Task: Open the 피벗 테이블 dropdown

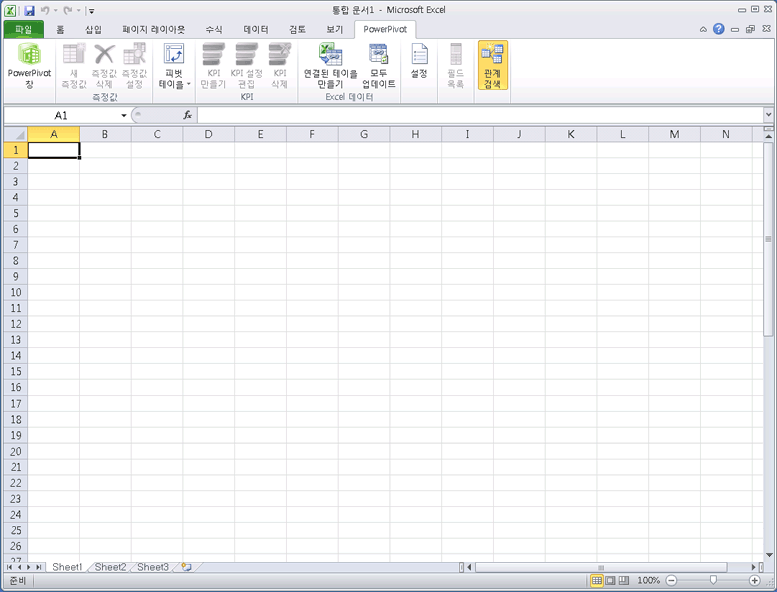Action: tap(174, 65)
